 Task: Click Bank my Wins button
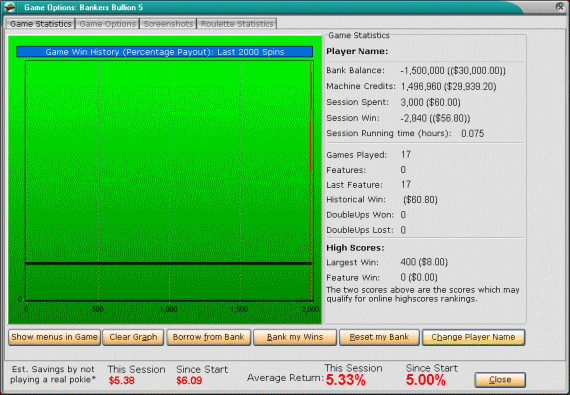(295, 337)
